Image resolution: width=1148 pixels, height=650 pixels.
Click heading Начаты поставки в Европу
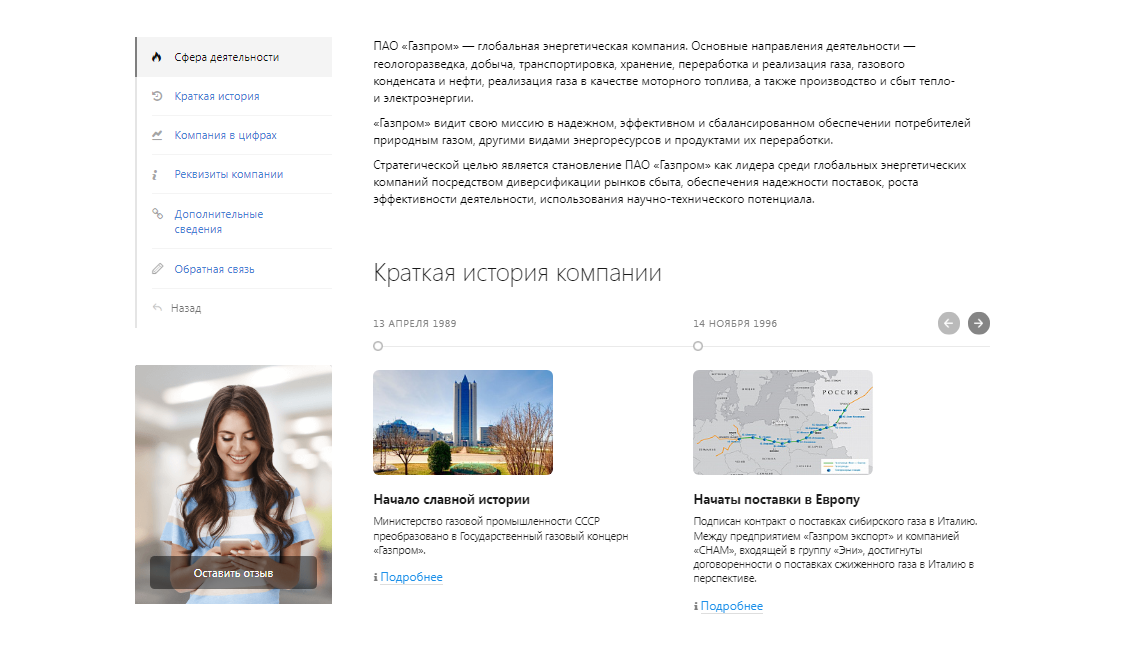point(777,499)
